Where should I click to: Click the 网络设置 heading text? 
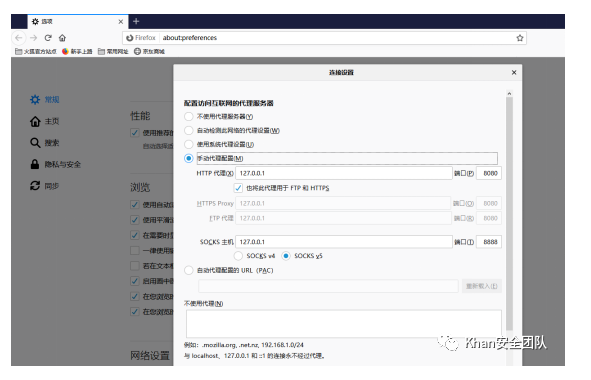[x=150, y=355]
